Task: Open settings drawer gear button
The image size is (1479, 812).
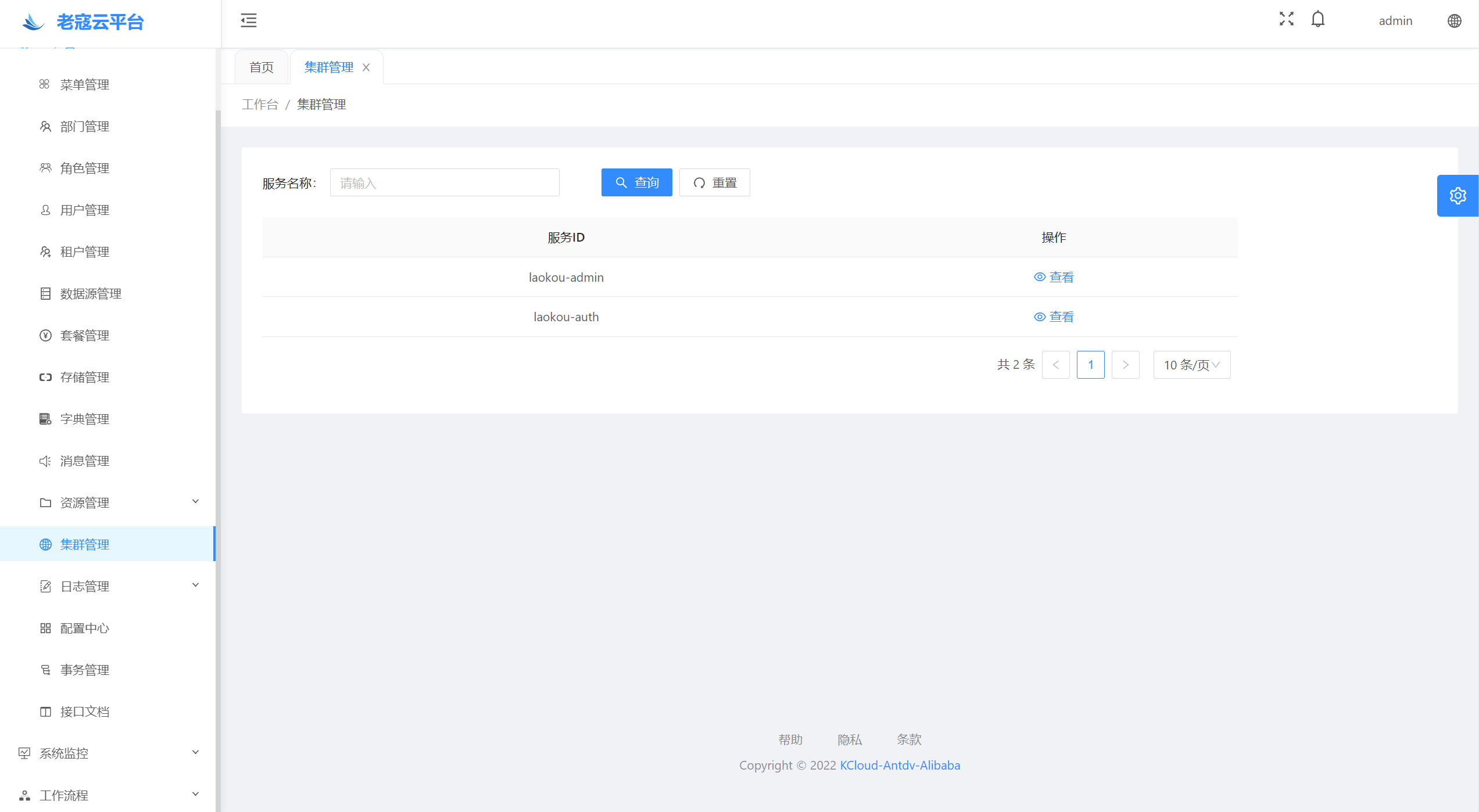Action: [x=1457, y=196]
